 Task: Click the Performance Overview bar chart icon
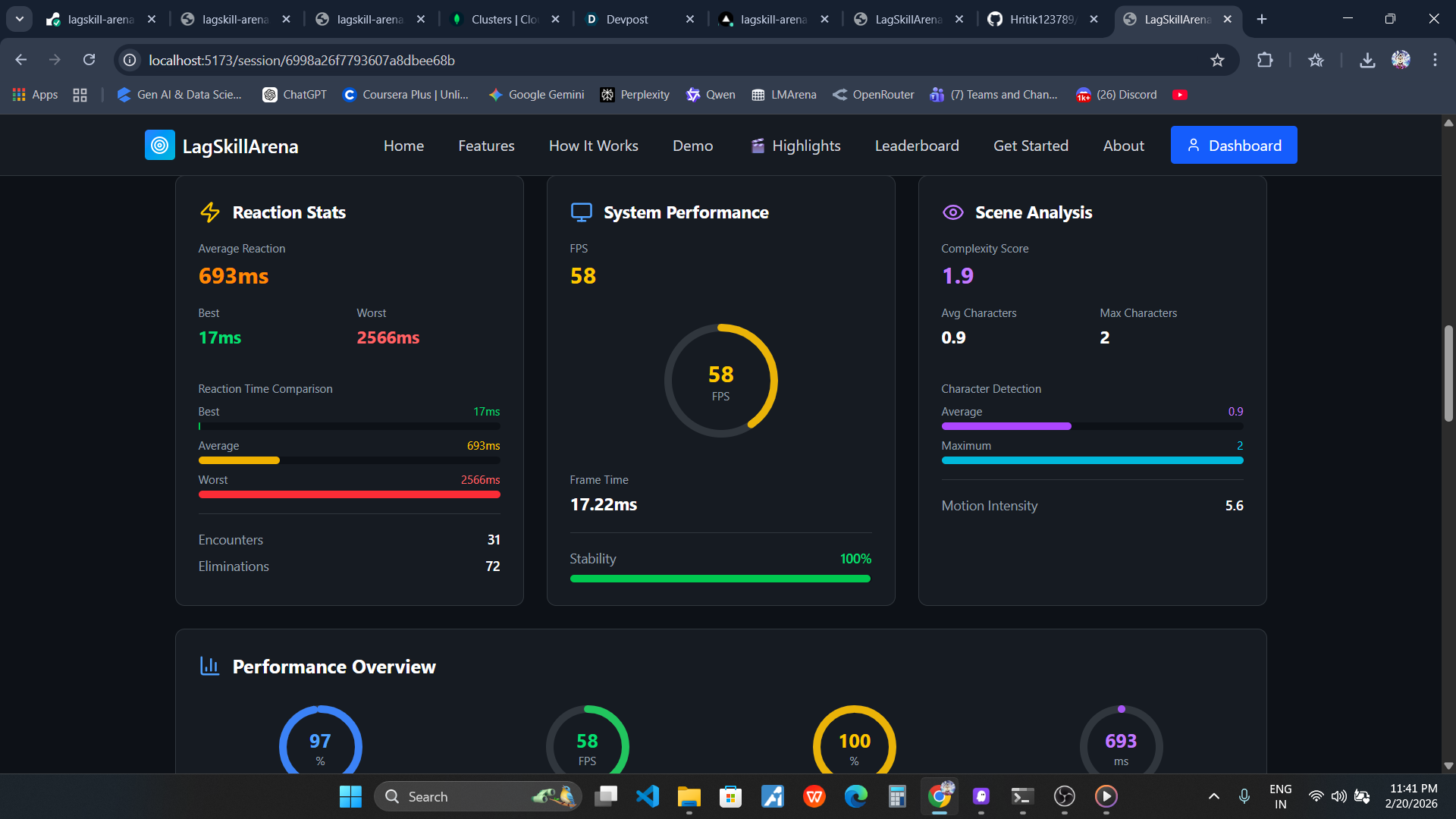[x=209, y=667]
